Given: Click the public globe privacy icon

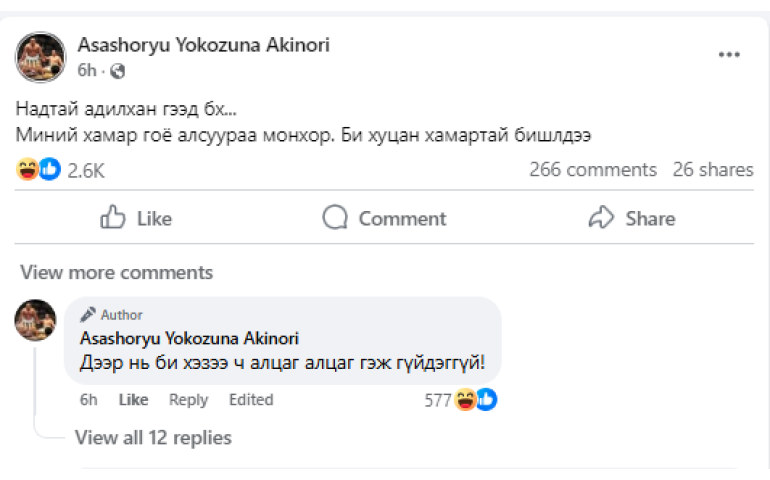Looking at the screenshot, I should point(118,71).
